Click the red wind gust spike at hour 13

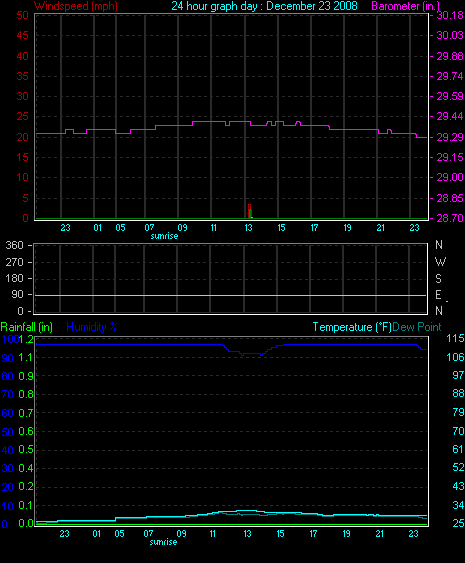click(x=250, y=211)
